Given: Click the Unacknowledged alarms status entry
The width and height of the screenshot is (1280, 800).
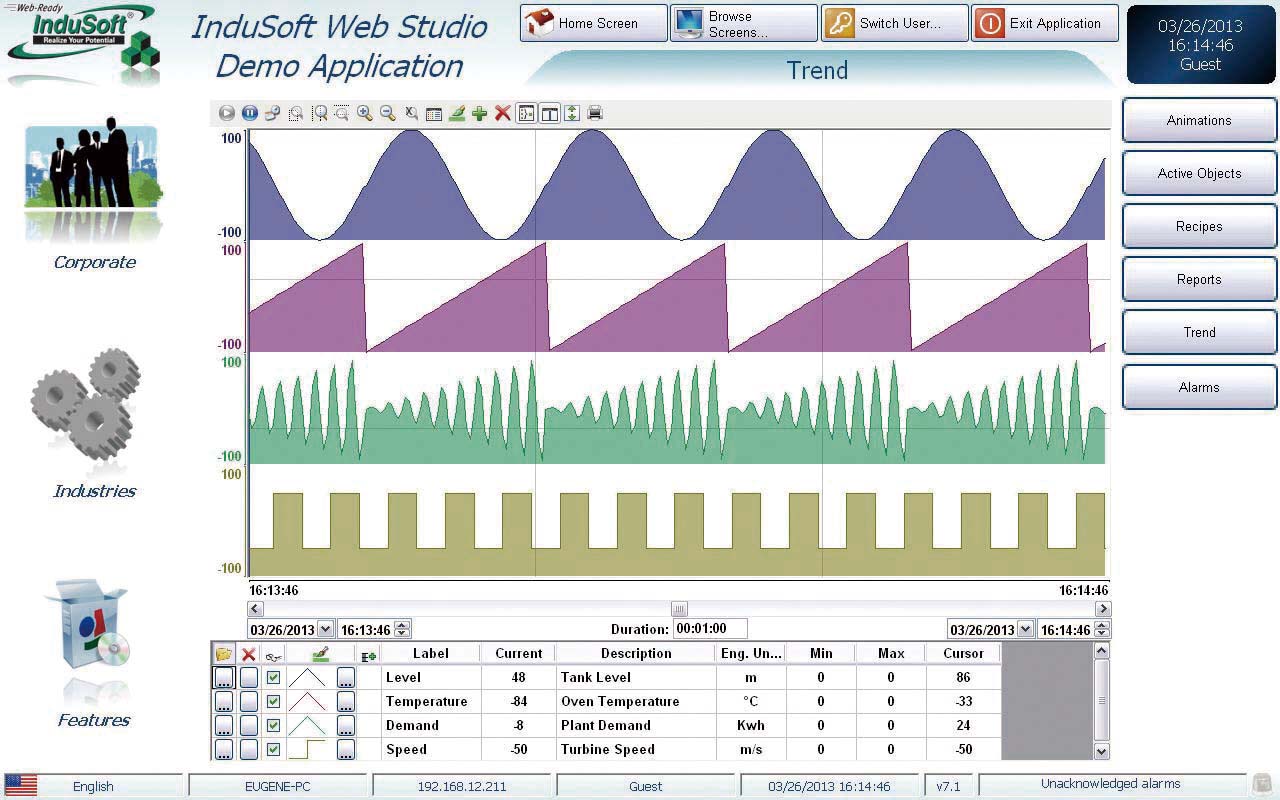Looking at the screenshot, I should (x=1110, y=784).
